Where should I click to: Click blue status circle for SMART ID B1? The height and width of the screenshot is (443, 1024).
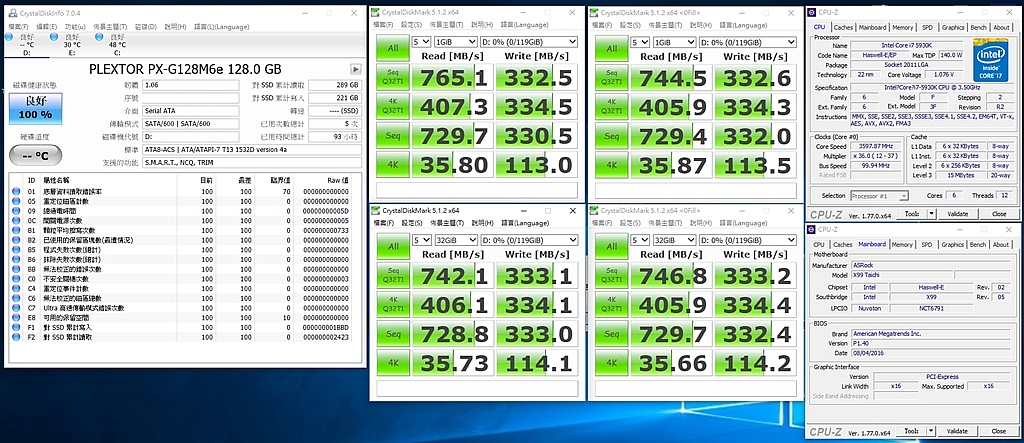coord(16,231)
